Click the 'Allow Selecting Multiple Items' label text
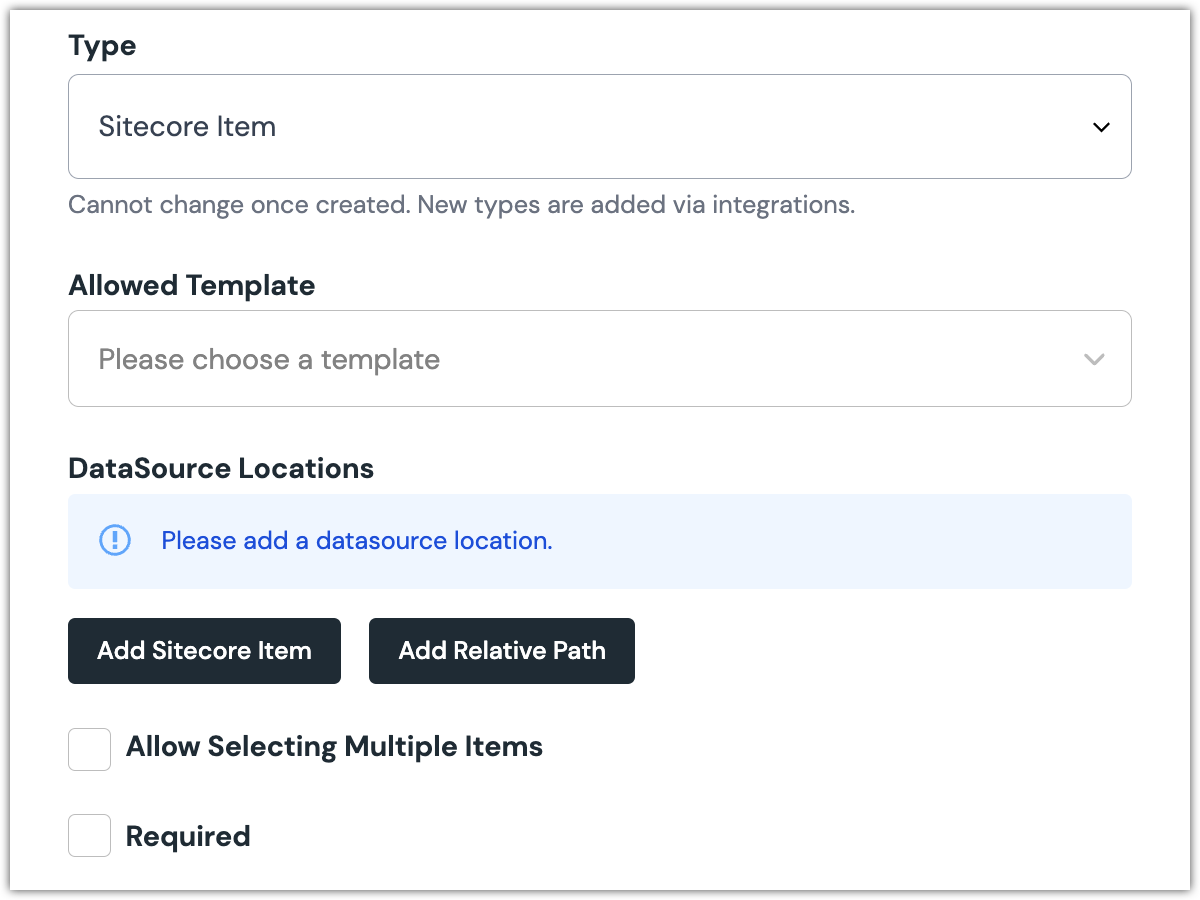This screenshot has height=900, width=1200. coord(334,747)
